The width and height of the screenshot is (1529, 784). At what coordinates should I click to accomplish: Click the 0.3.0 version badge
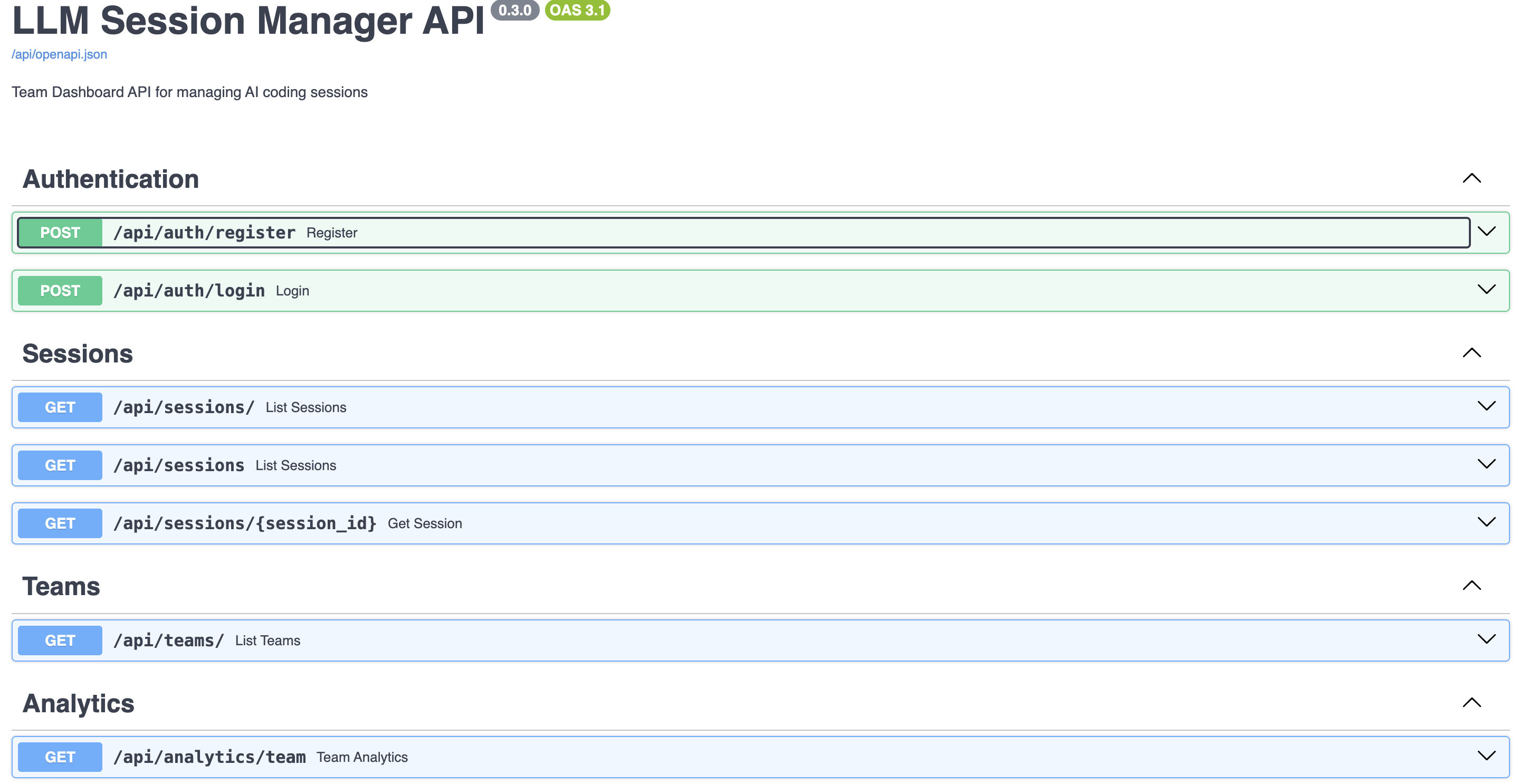tap(514, 10)
